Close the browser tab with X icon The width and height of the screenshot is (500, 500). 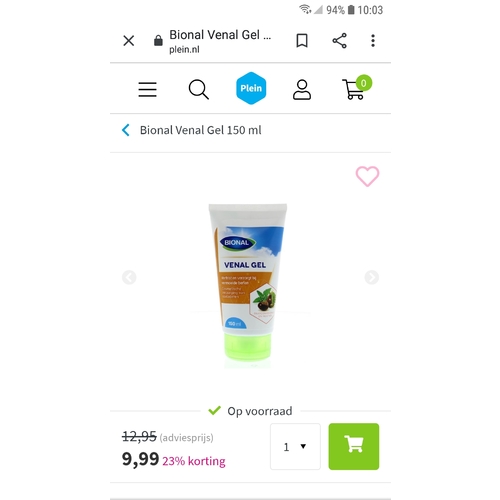click(x=129, y=41)
